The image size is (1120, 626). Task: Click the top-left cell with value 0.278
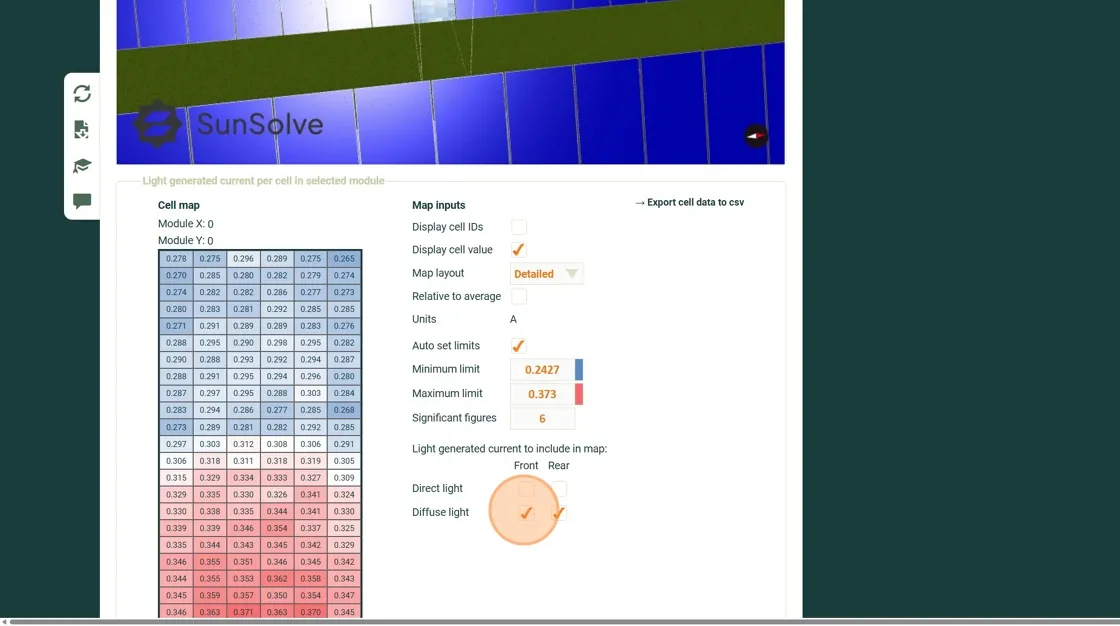click(x=176, y=259)
